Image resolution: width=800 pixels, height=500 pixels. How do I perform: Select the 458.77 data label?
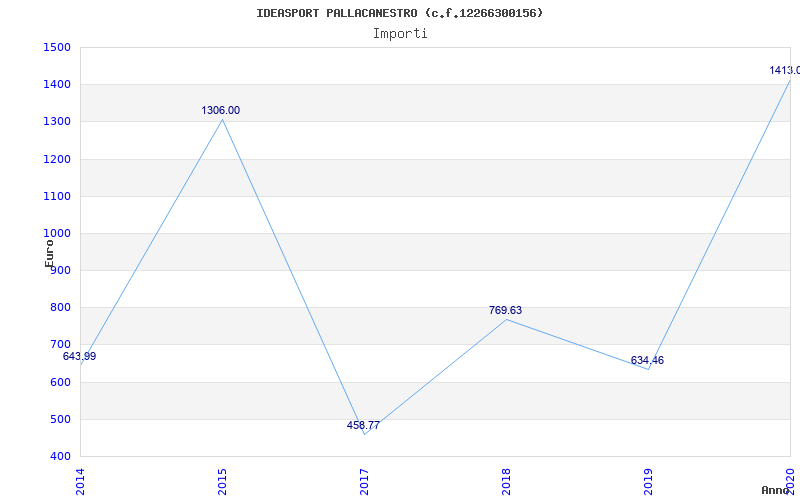[x=363, y=425]
